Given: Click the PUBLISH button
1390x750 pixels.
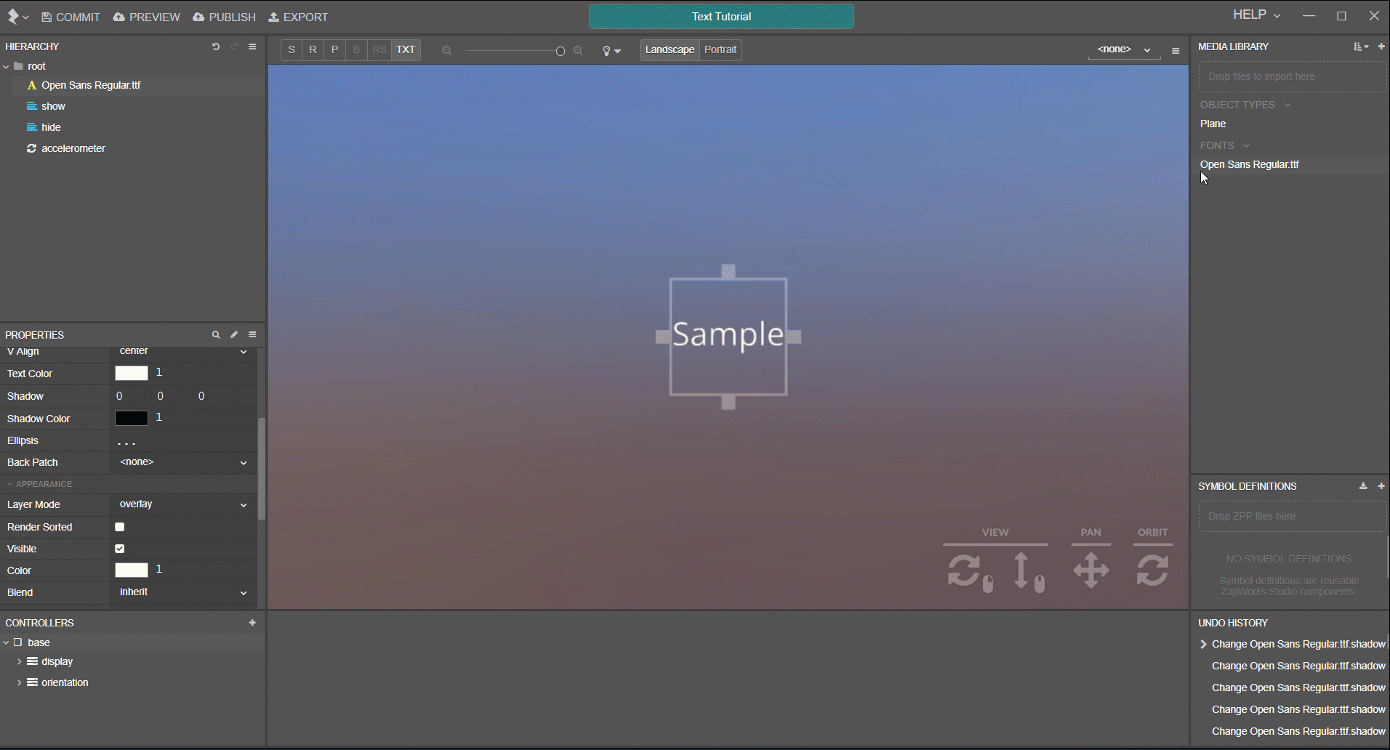Looking at the screenshot, I should [224, 17].
